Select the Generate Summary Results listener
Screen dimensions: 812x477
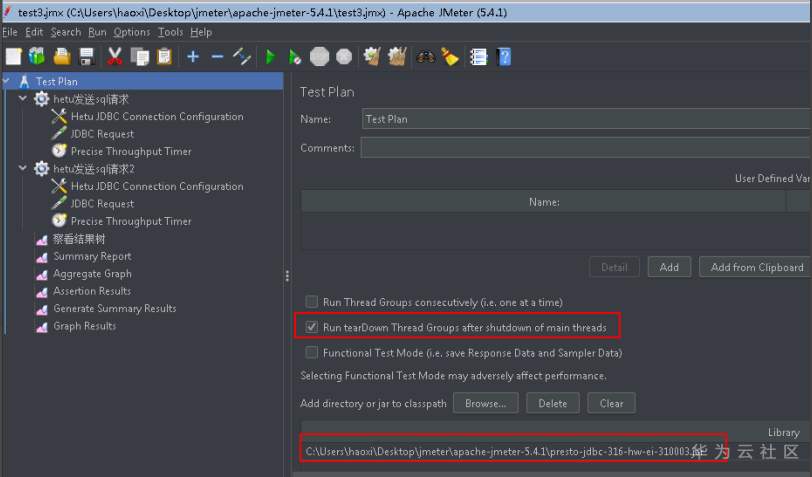114,309
